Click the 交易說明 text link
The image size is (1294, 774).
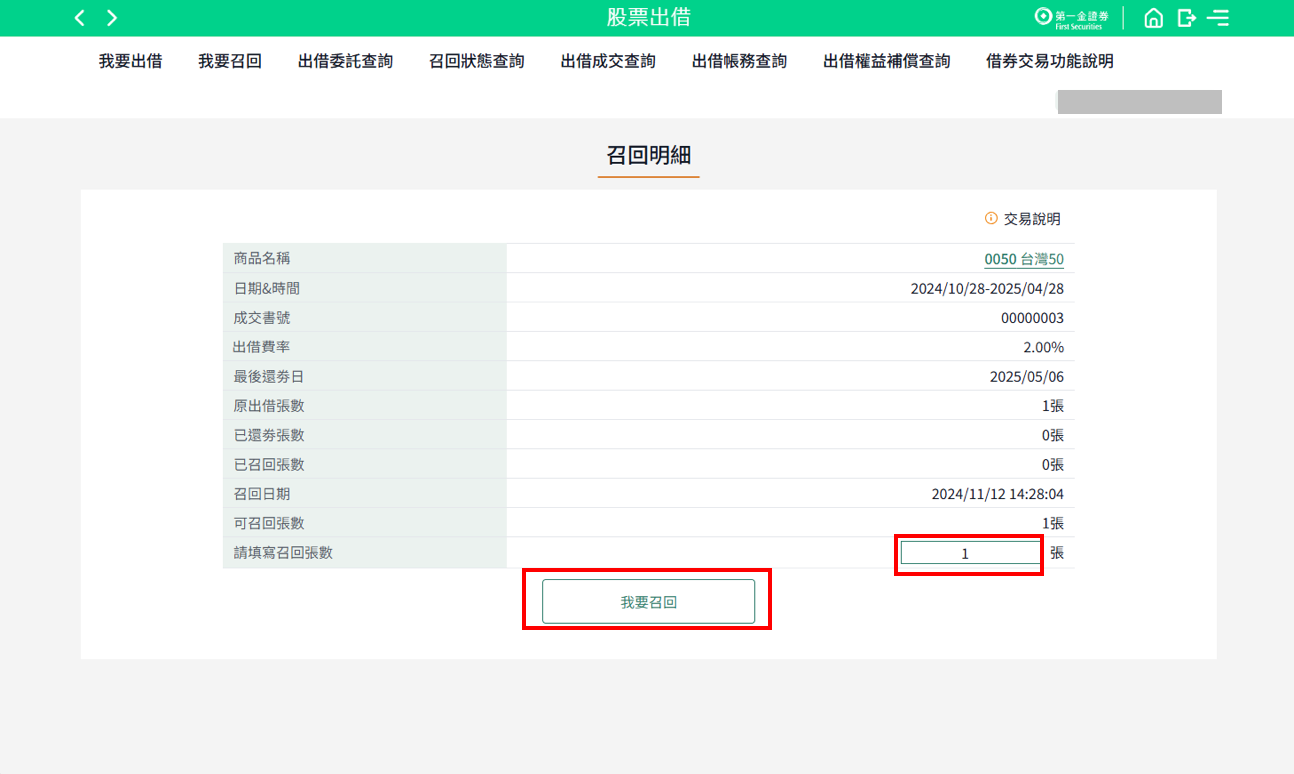click(x=1032, y=219)
